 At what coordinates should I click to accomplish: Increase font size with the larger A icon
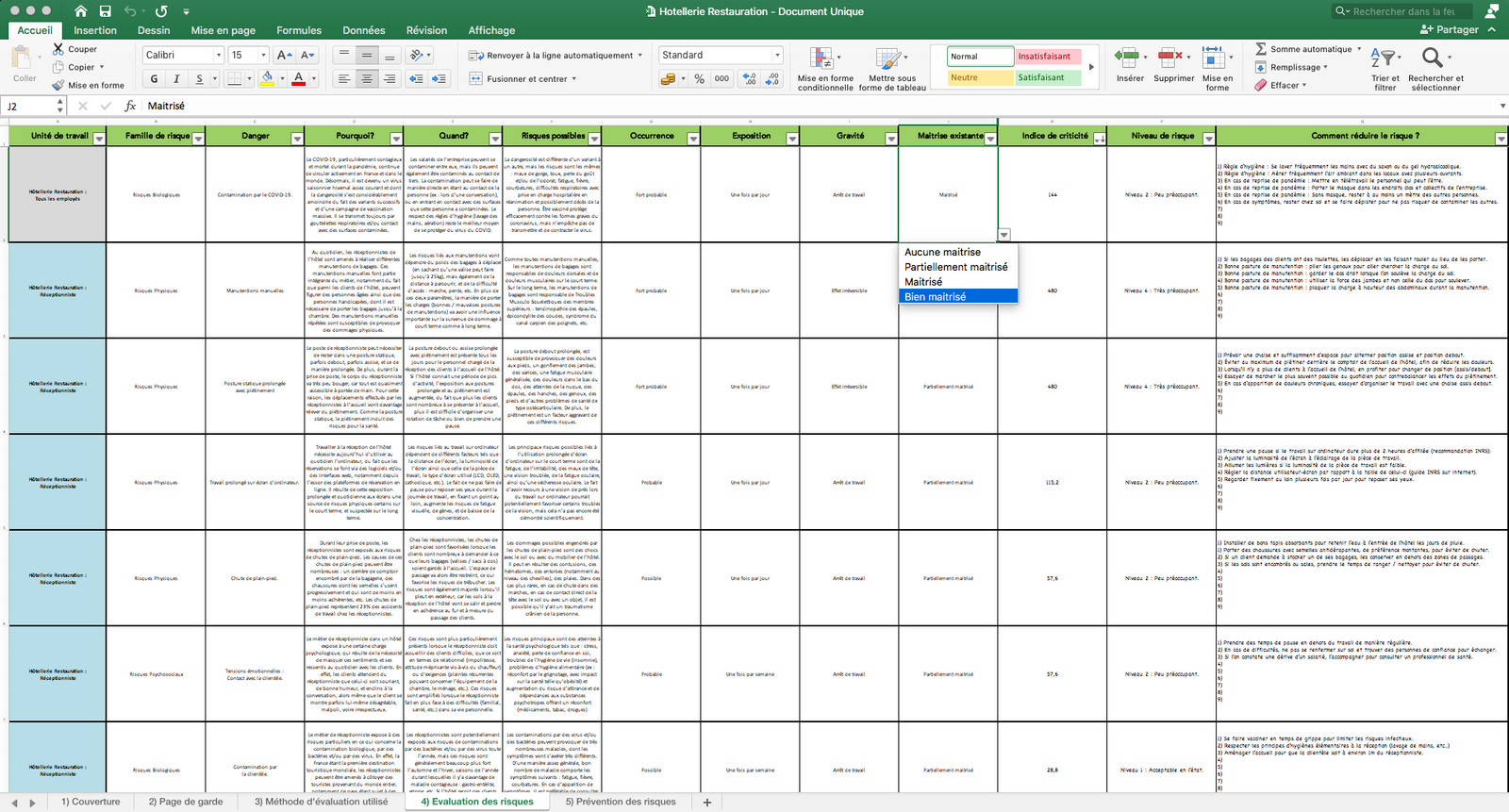[284, 55]
